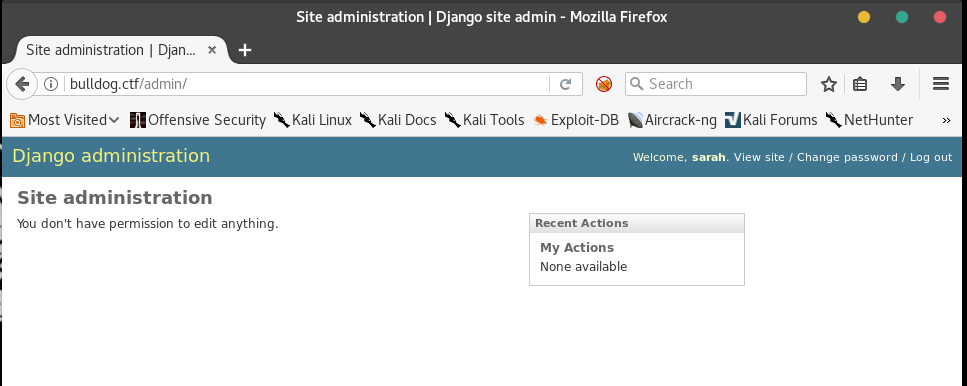
Task: Click the Change password link
Action: 847,157
